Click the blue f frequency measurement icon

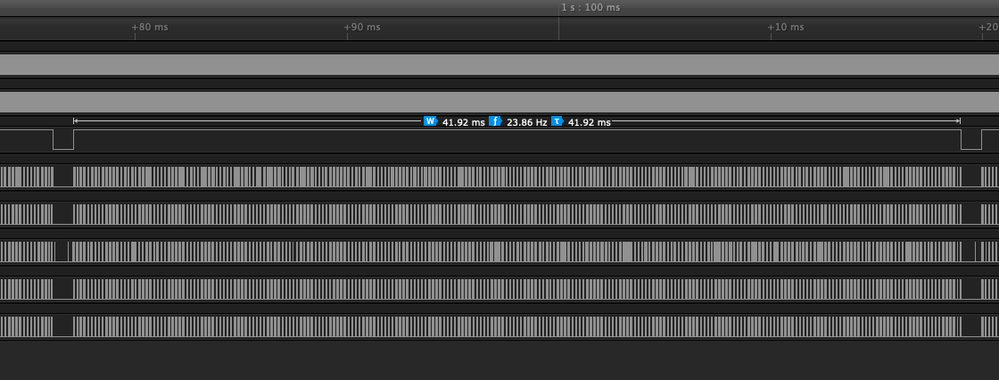tap(496, 121)
